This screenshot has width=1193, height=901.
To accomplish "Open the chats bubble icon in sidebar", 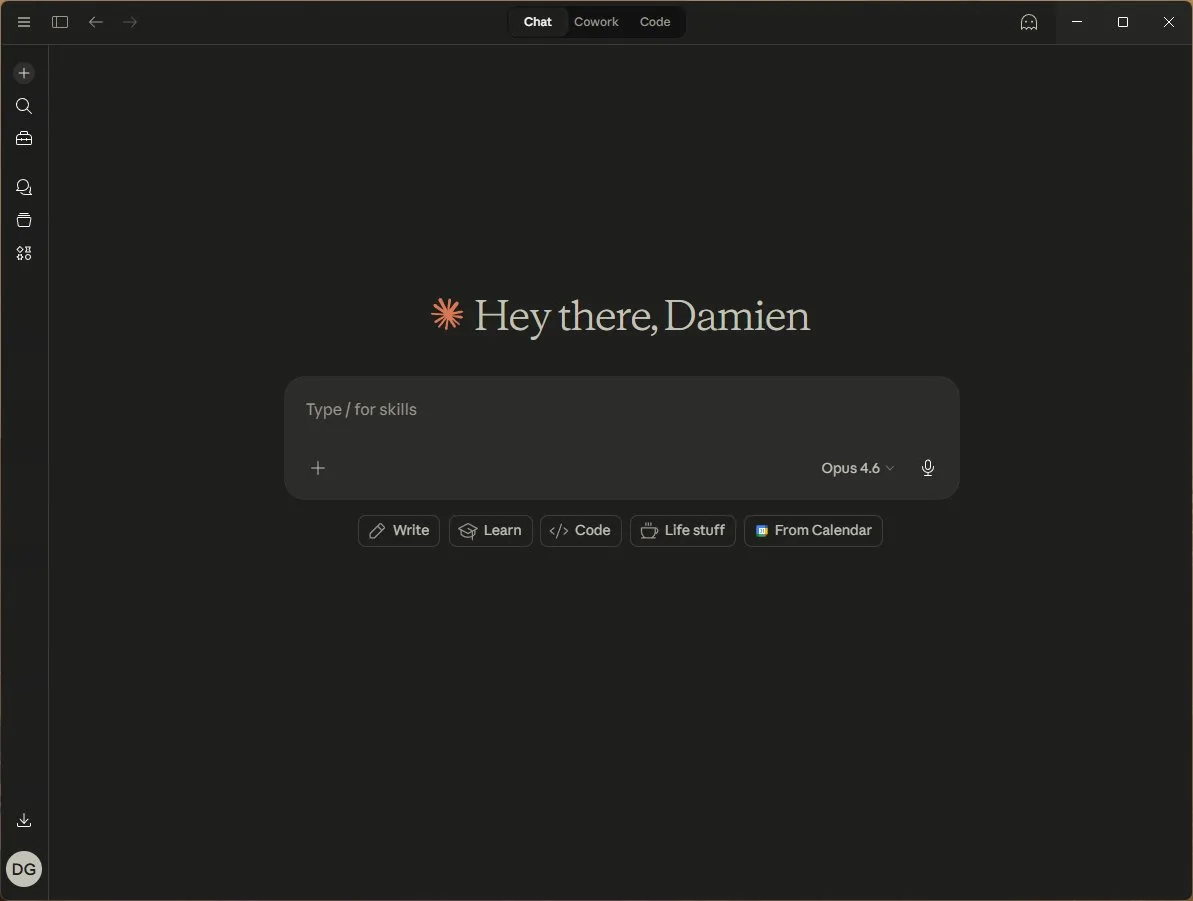I will point(24,187).
